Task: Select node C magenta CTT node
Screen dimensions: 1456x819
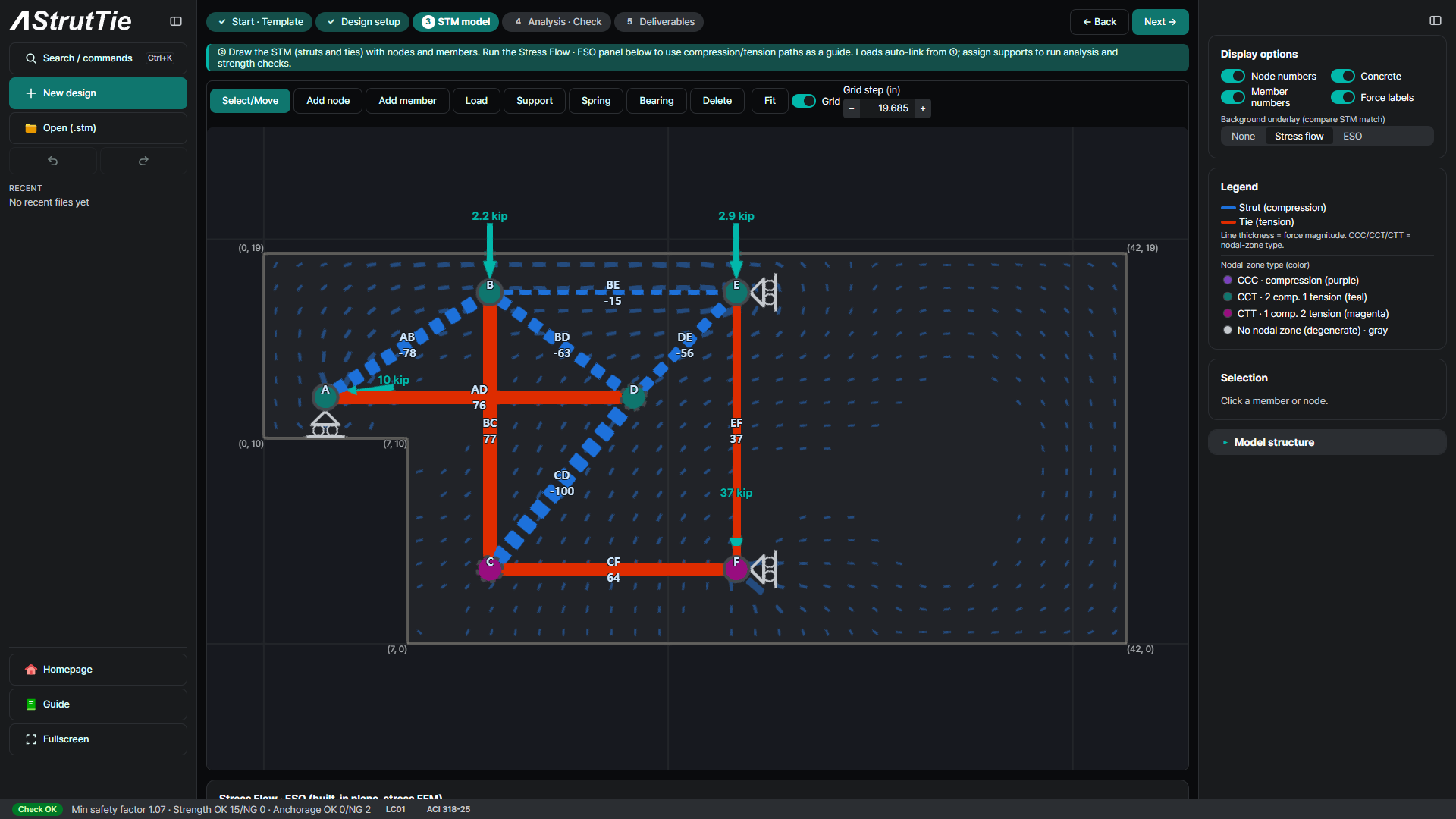Action: pos(490,568)
